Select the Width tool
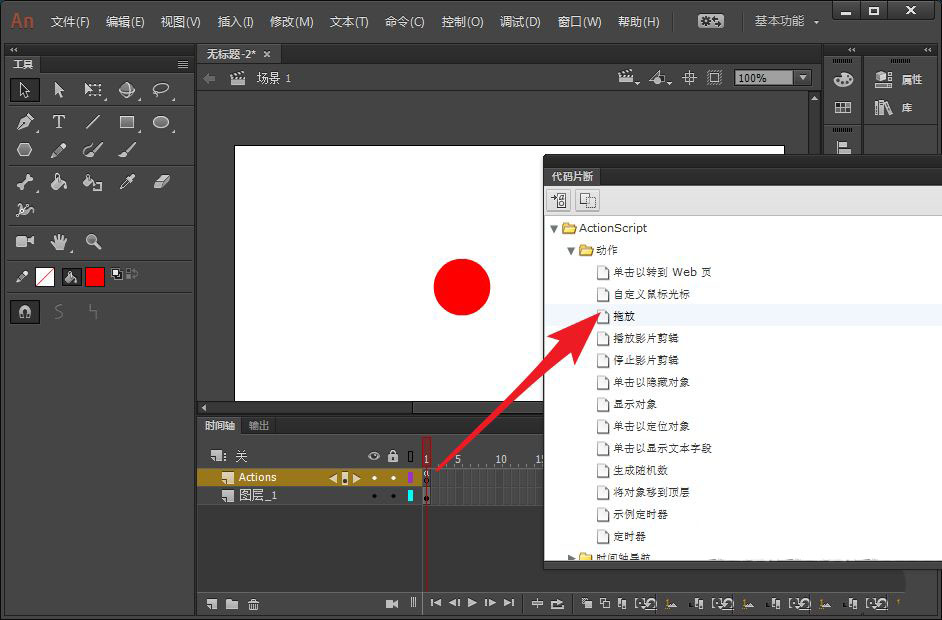 click(x=25, y=210)
